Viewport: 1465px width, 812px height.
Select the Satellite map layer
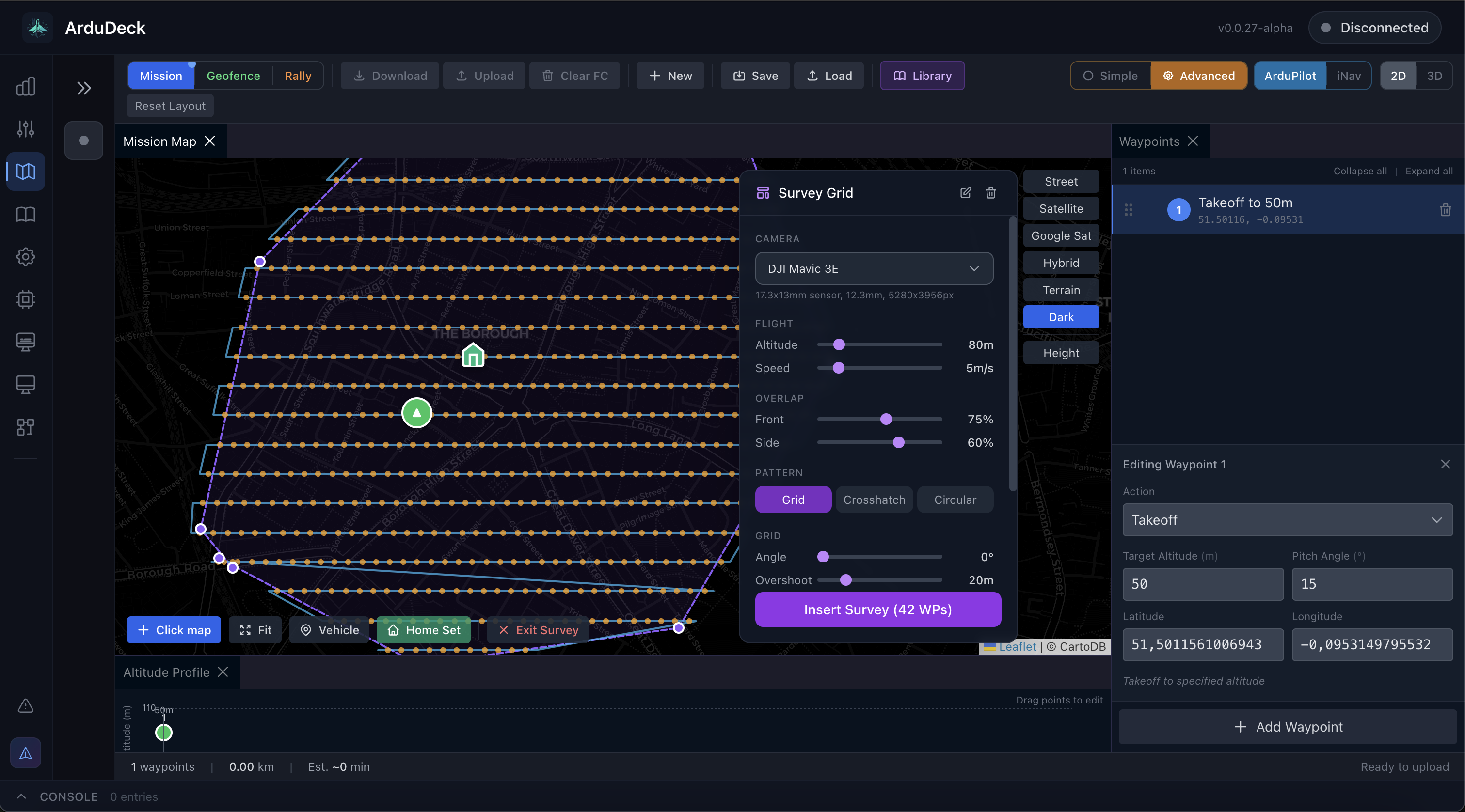pyautogui.click(x=1061, y=208)
